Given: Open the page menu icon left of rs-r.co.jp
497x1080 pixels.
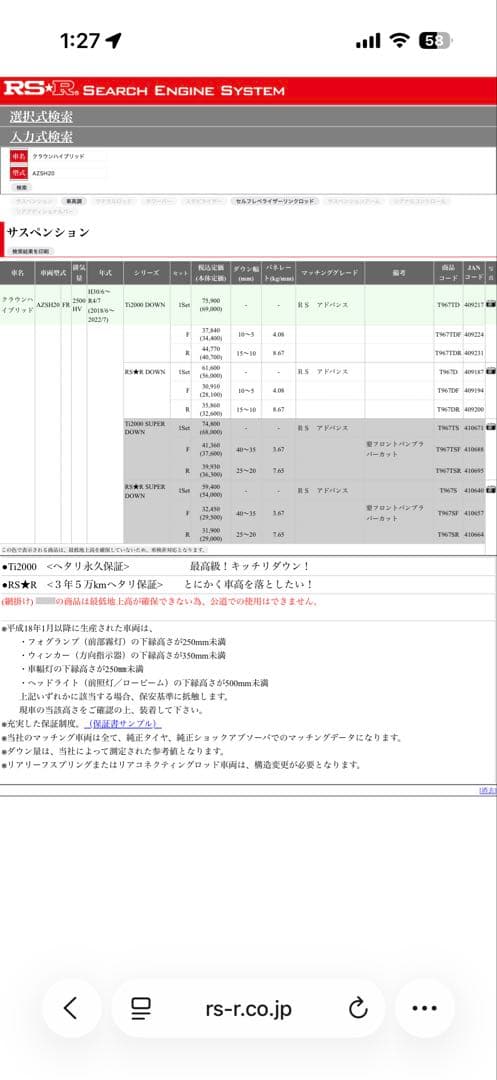Looking at the screenshot, I should pyautogui.click(x=141, y=1008).
